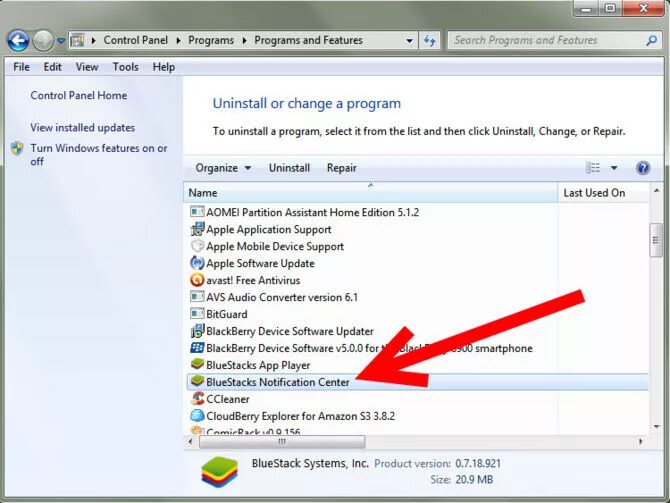The image size is (670, 503).
Task: Open the address bar history dropdown
Action: point(409,41)
